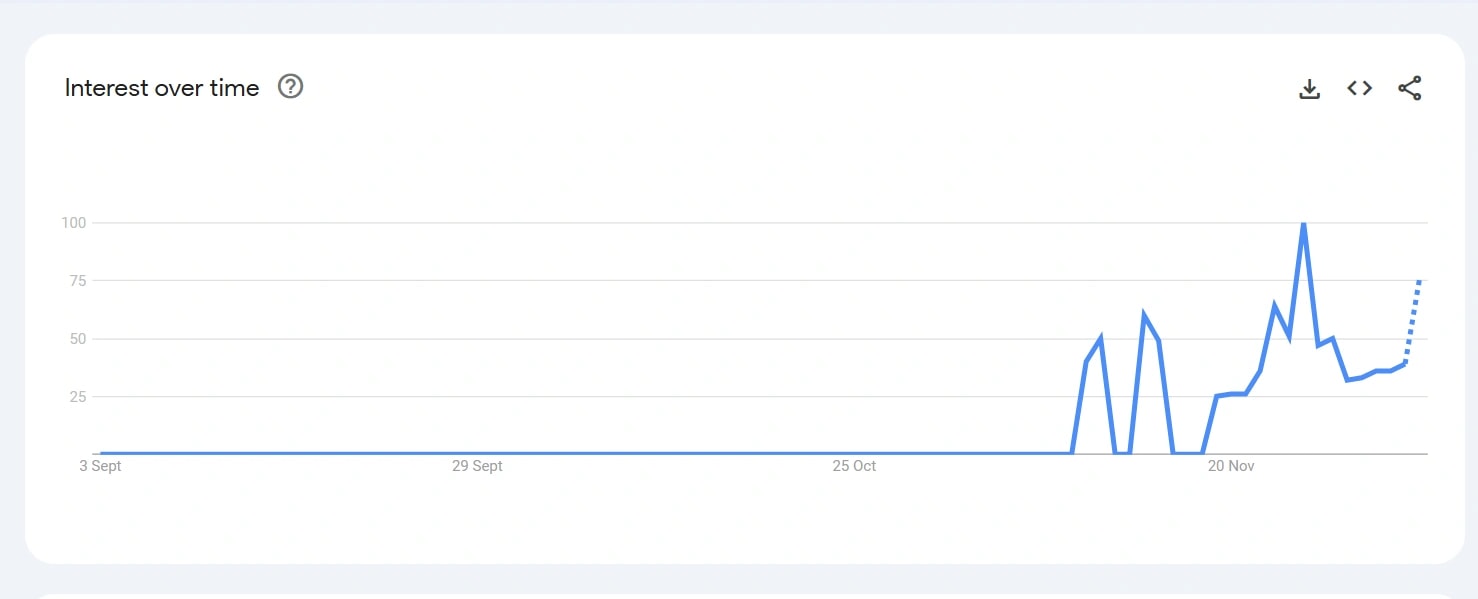Click the share icon

(x=1409, y=88)
